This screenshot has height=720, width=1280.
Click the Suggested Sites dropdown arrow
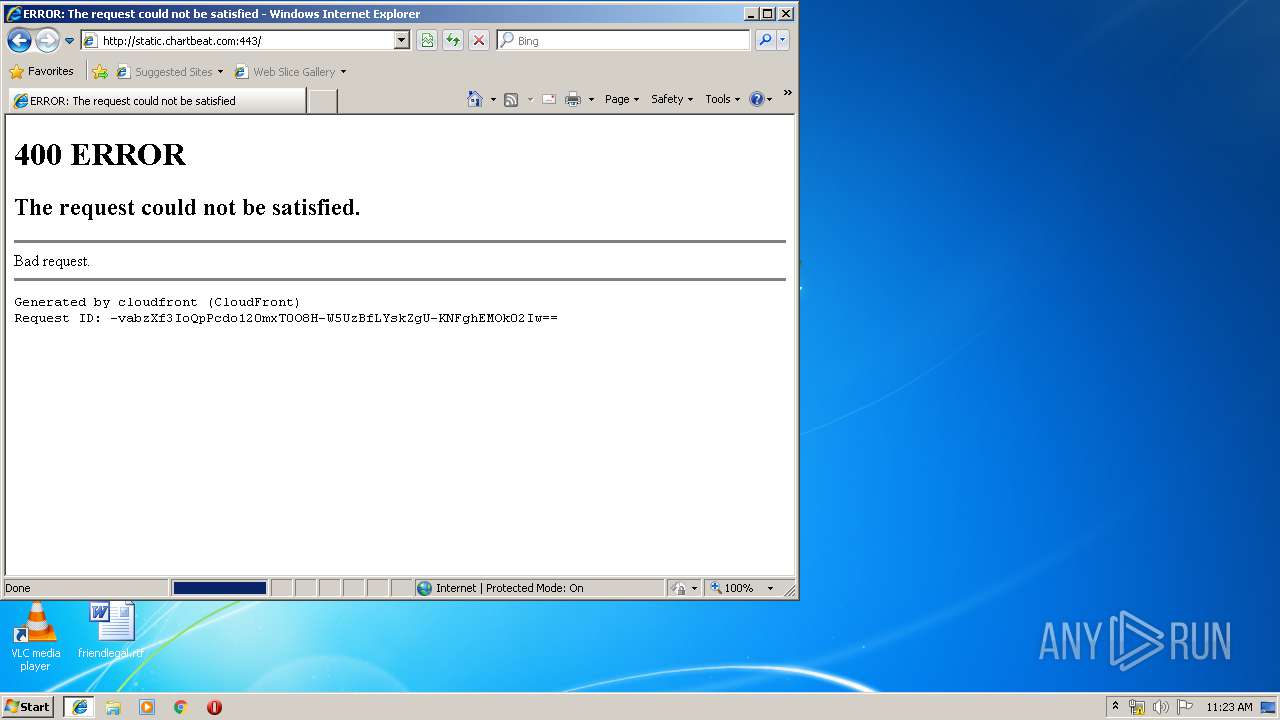click(x=220, y=72)
